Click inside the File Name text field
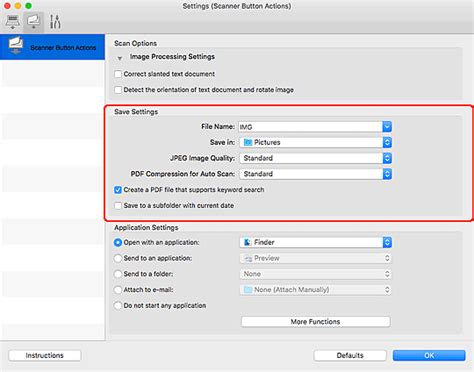474x372 pixels. coord(311,127)
